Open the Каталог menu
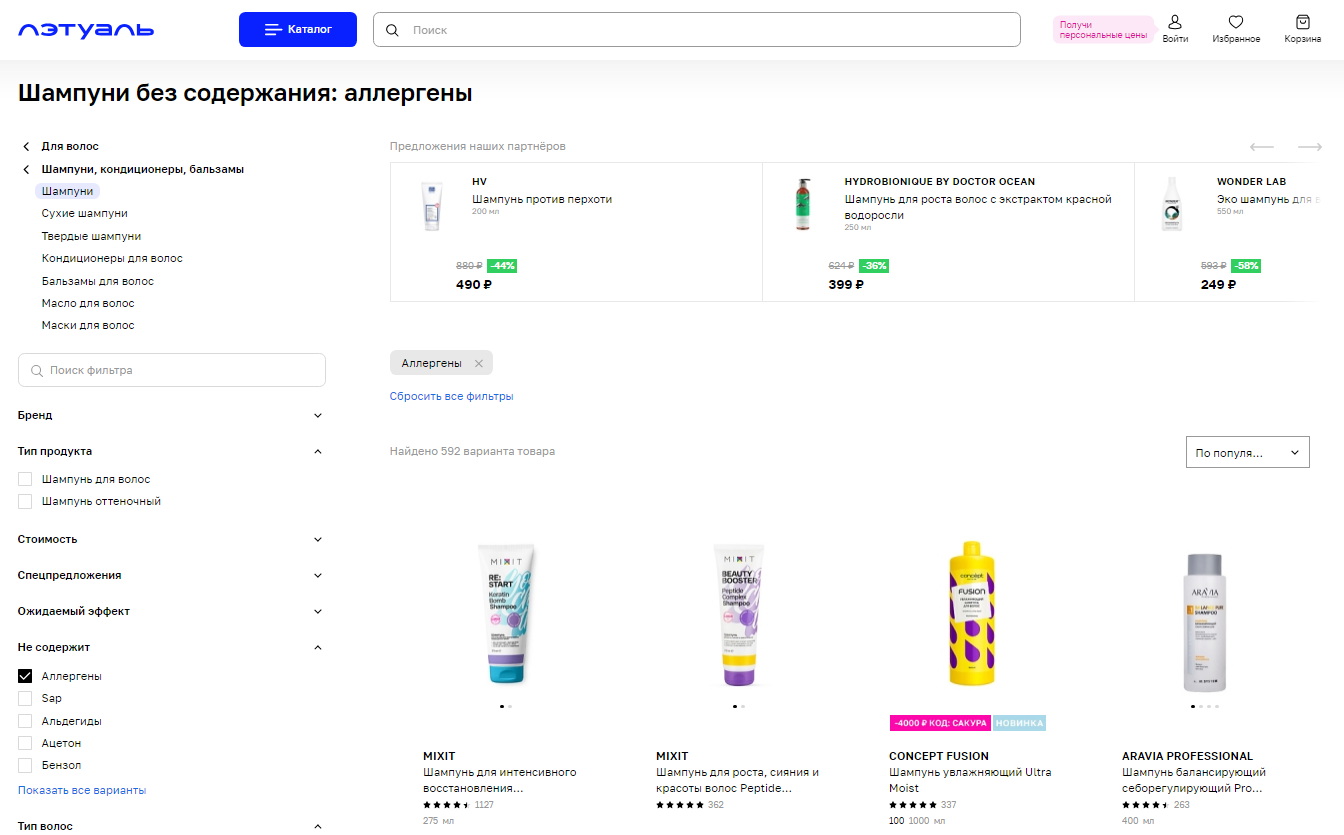Screen dimensions: 1344x835 [x=298, y=30]
